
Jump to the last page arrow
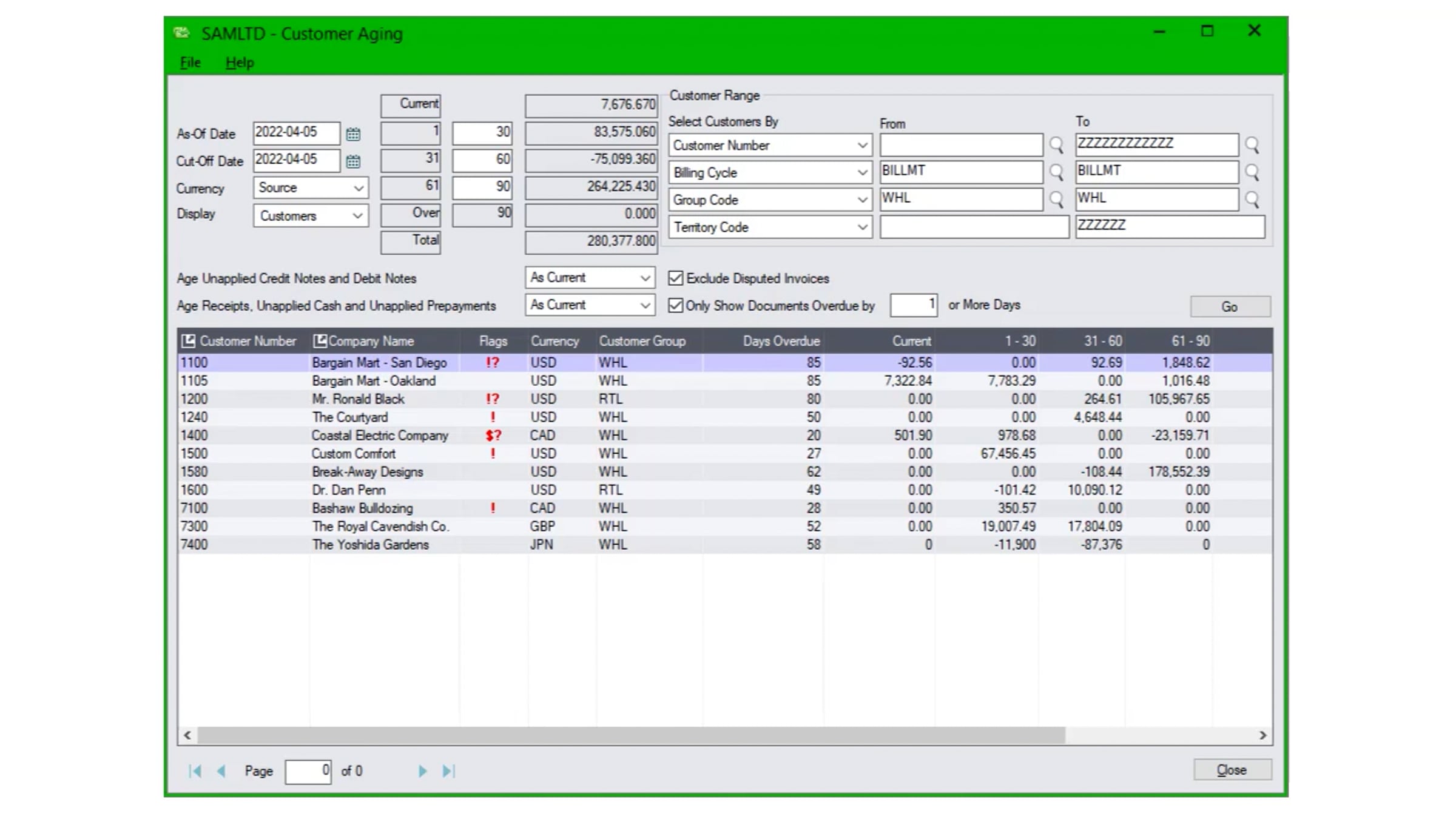(449, 771)
